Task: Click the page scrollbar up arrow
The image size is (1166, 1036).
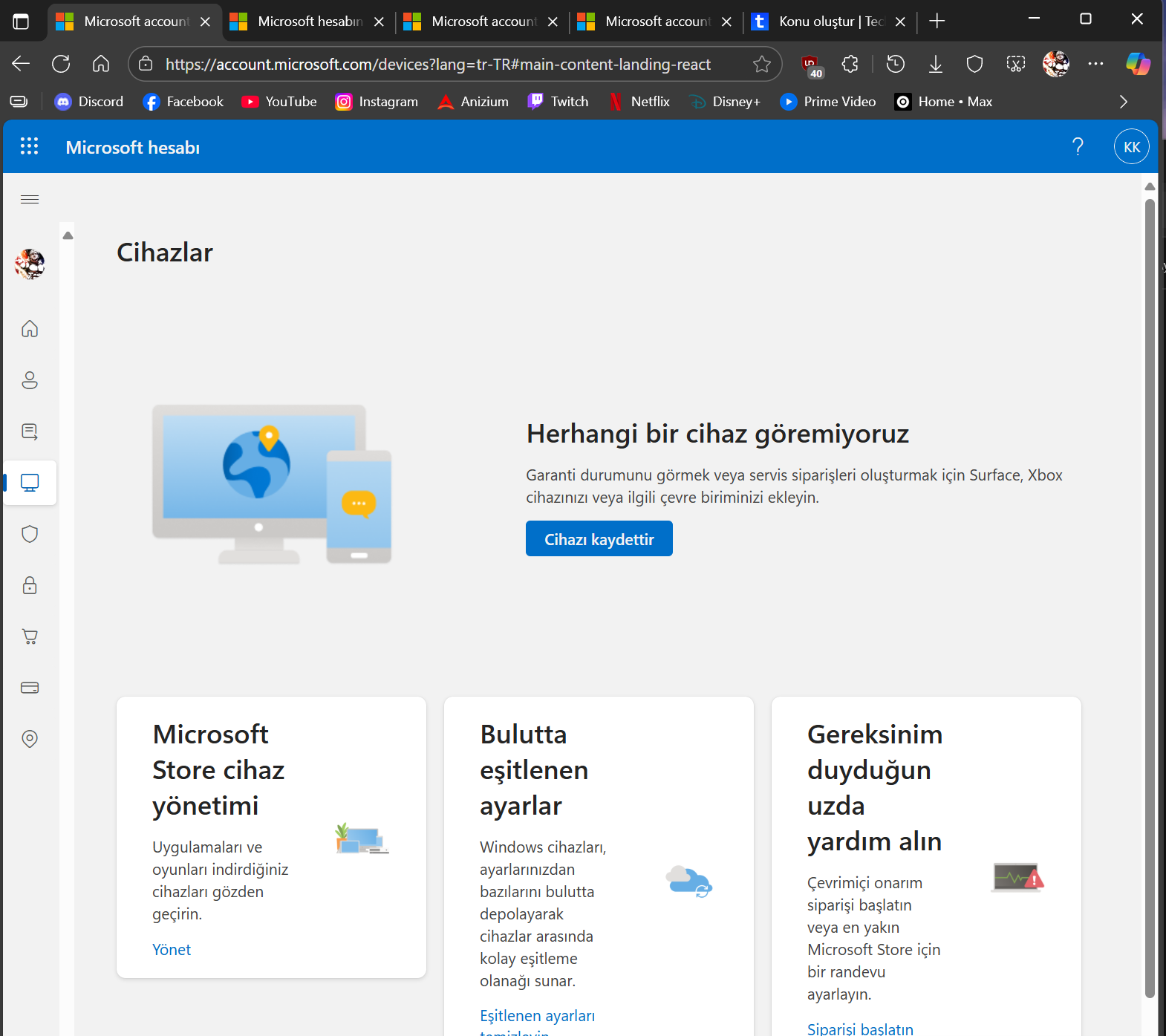Action: click(1150, 186)
